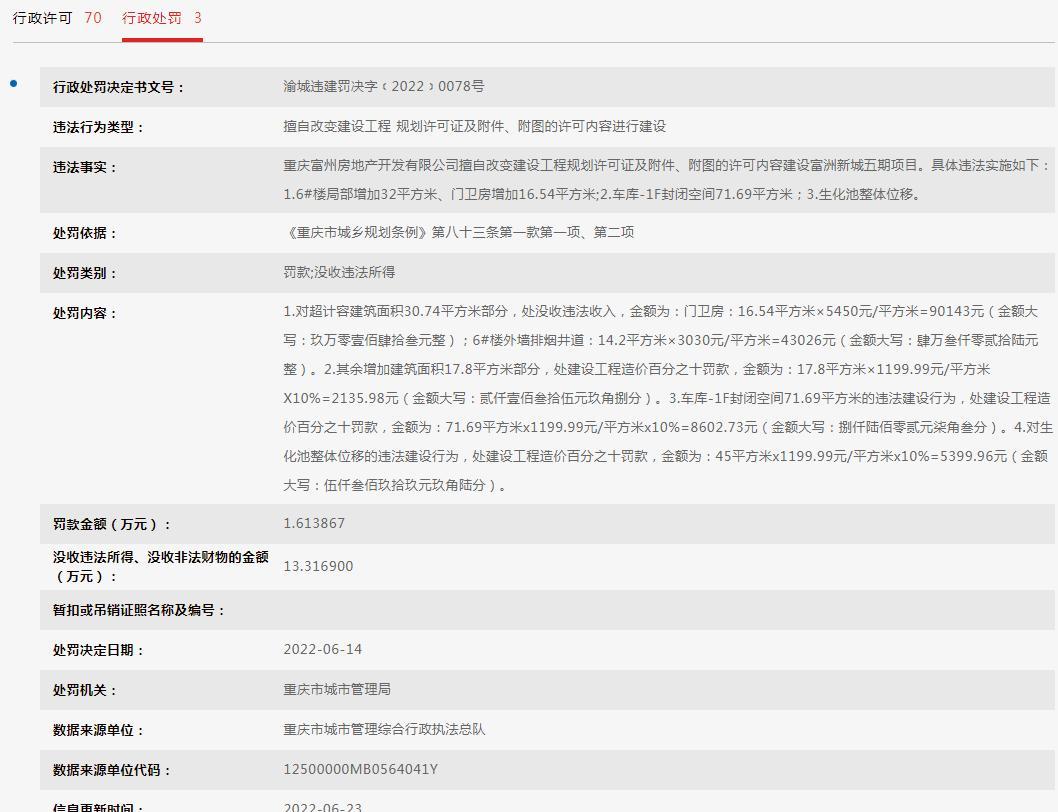
Task: Click label 罚款金额（万元）
Action: [111, 524]
